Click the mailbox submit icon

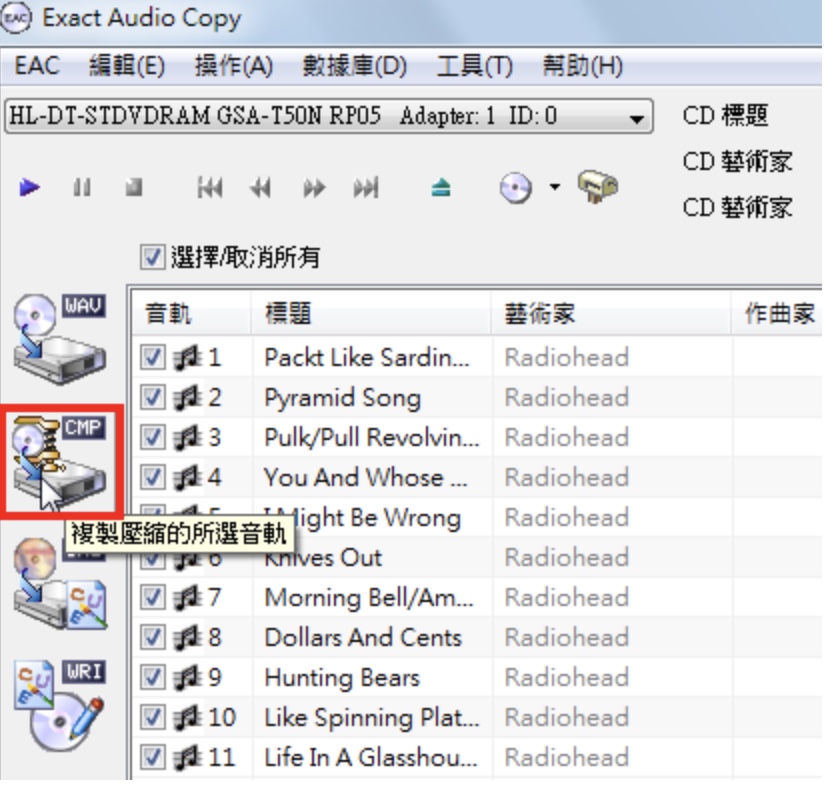coord(598,187)
